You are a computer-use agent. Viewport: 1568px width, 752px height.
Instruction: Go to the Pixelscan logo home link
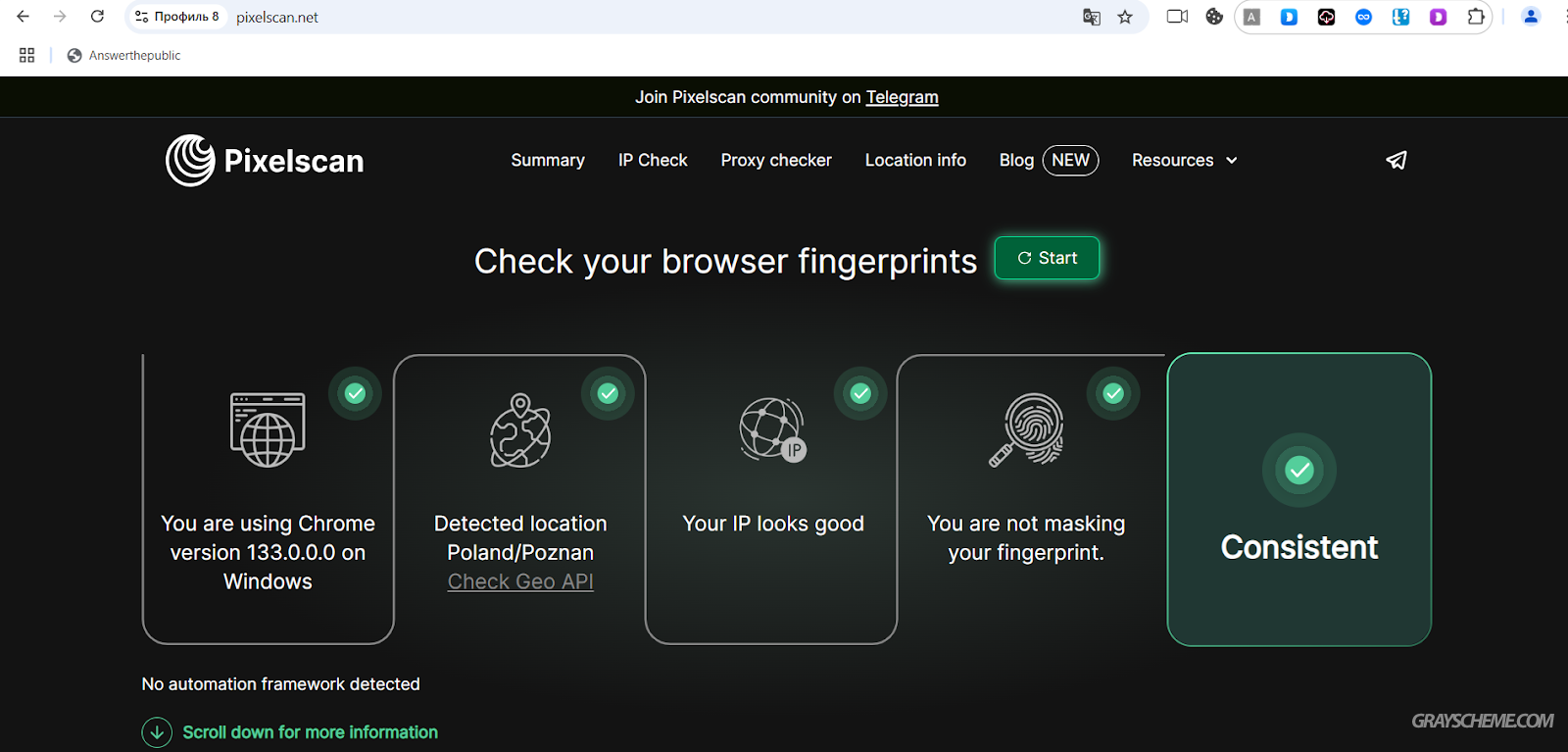pyautogui.click(x=265, y=161)
